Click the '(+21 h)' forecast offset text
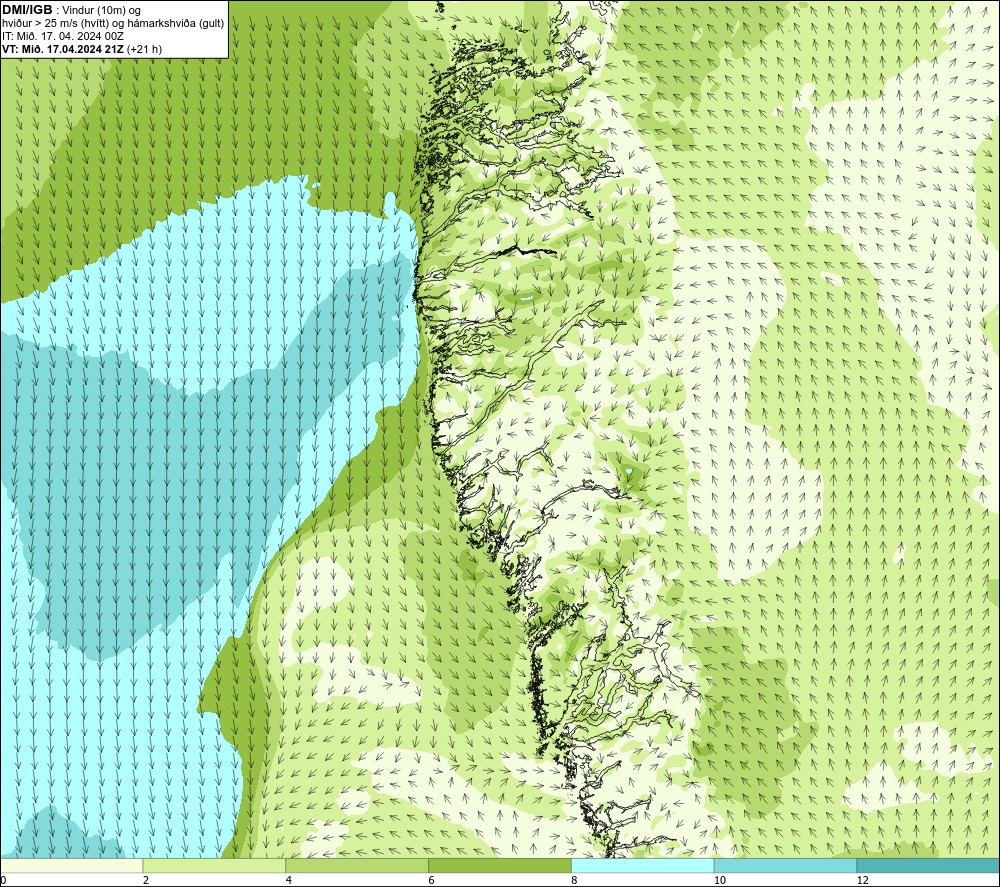This screenshot has height=887, width=1000. 145,49
